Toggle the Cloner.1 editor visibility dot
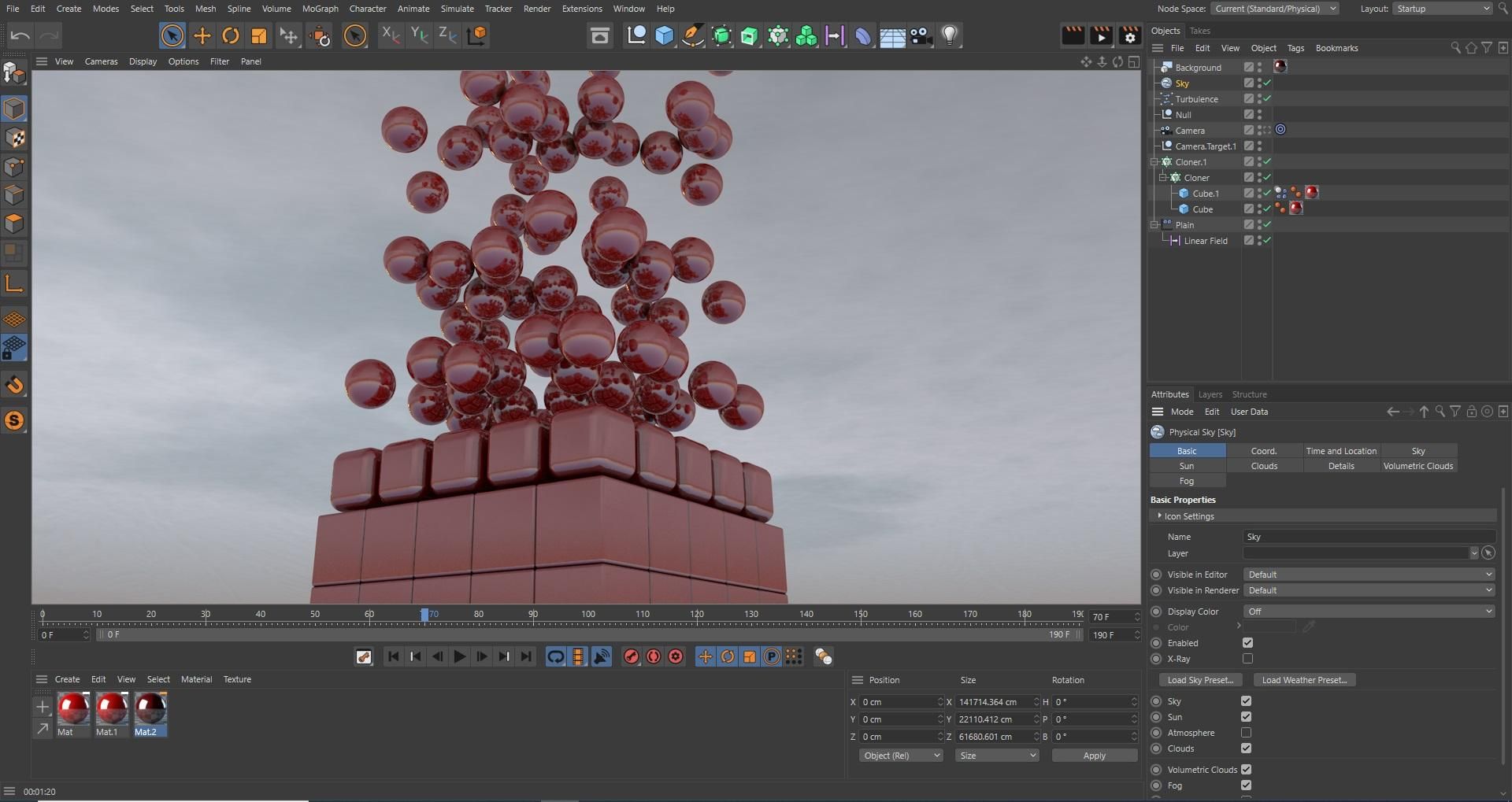This screenshot has height=802, width=1512. 1258,159
